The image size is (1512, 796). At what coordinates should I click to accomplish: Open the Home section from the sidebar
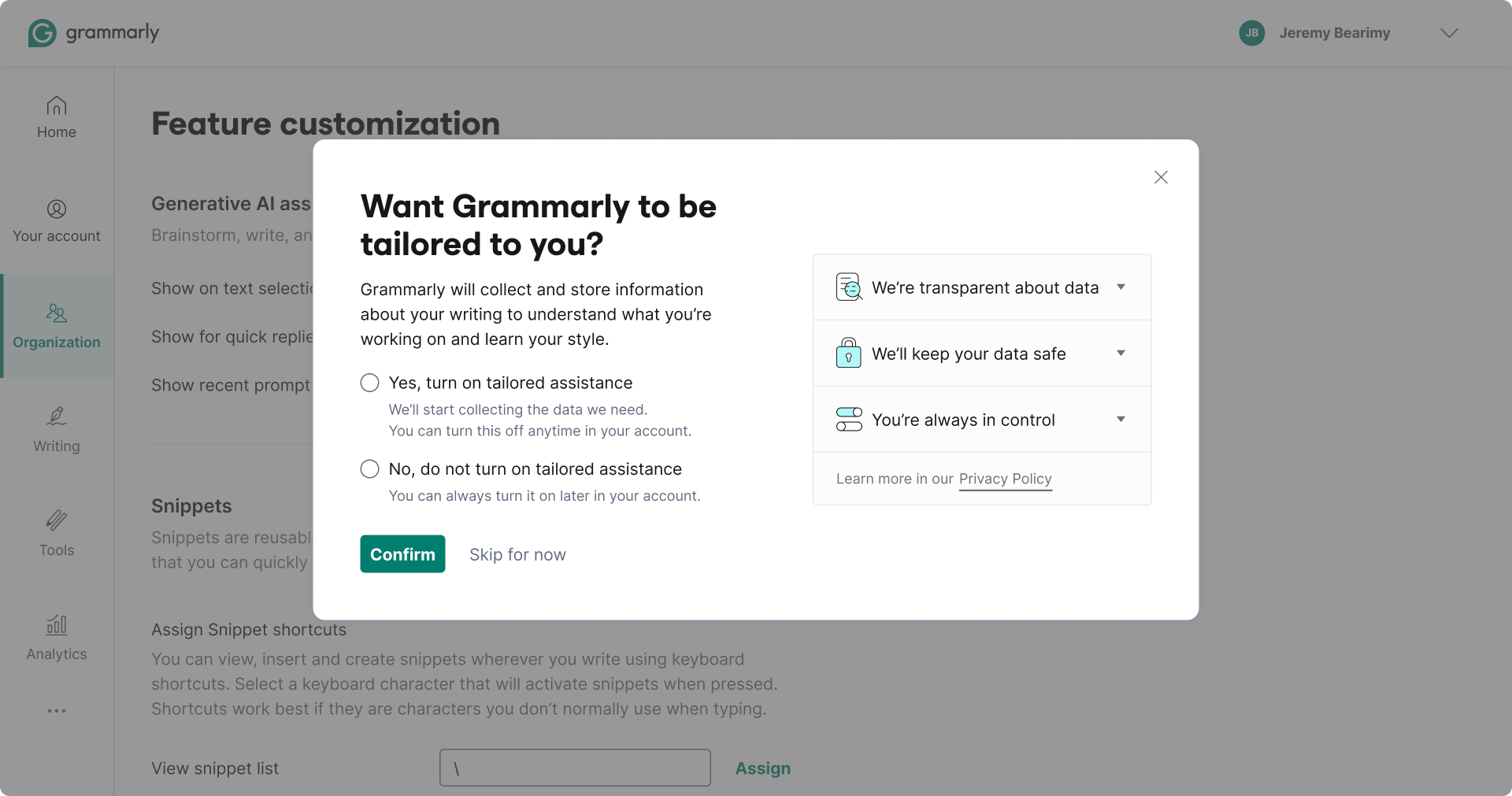tap(56, 106)
